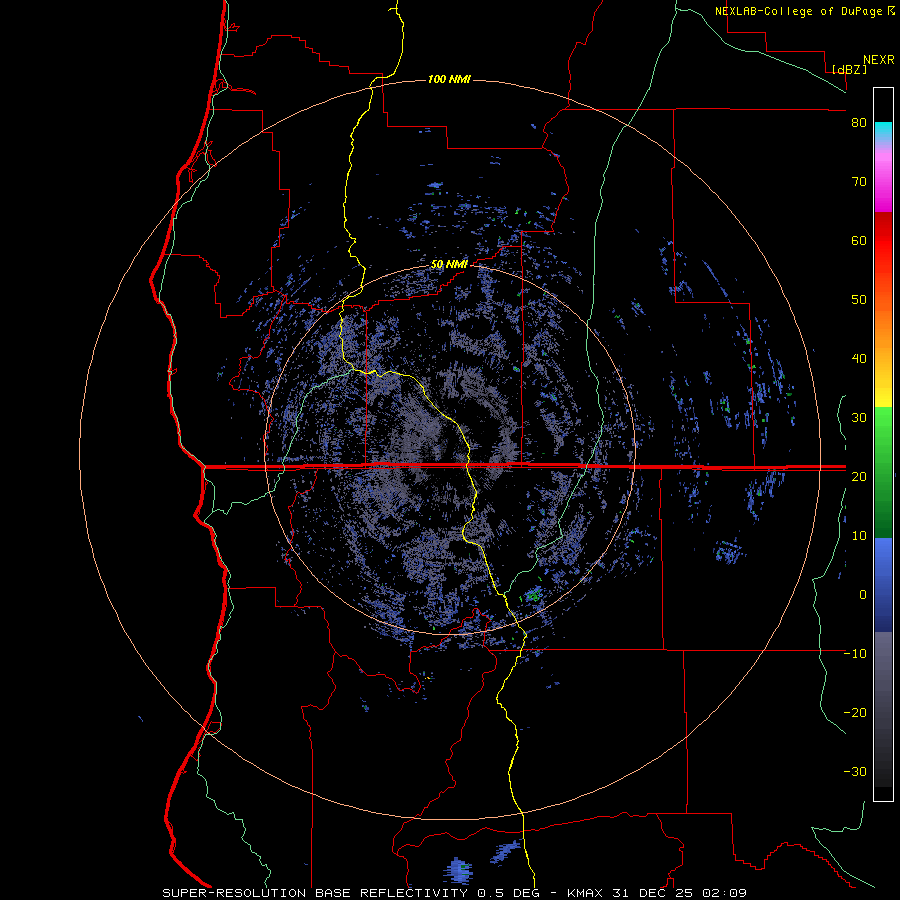Click the NEXR label above the color bar
The width and height of the screenshot is (900, 900).
(879, 60)
